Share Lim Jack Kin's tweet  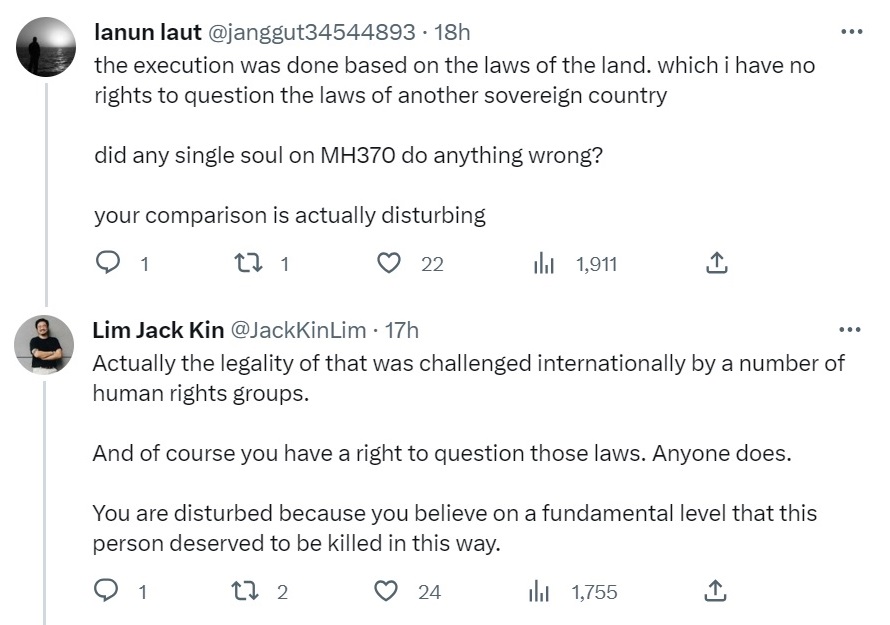tap(716, 592)
